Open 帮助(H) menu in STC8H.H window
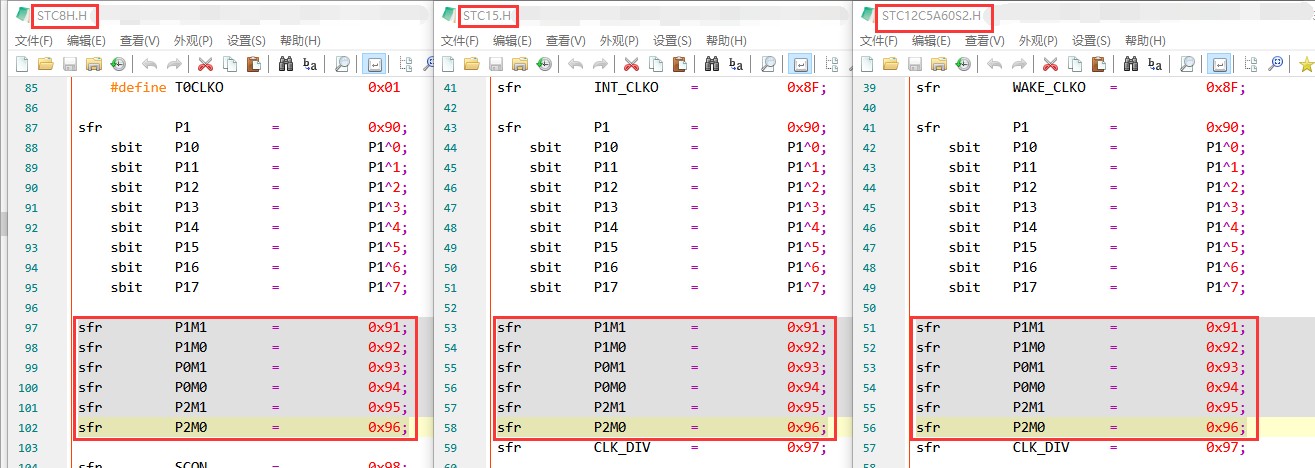 click(x=300, y=41)
